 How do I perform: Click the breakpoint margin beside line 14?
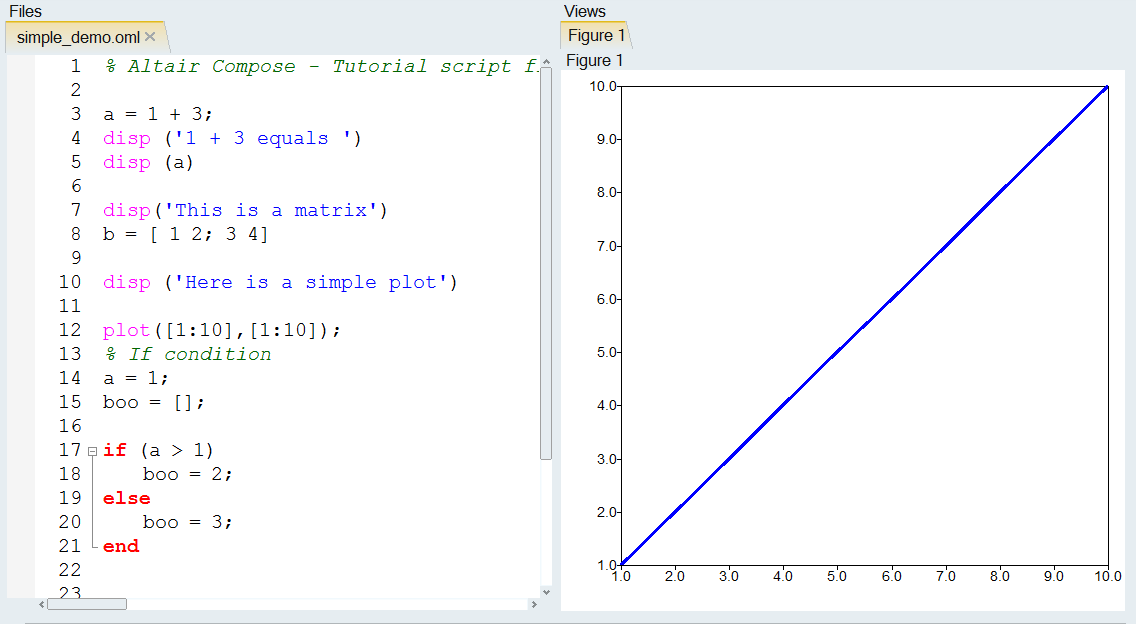(x=21, y=378)
